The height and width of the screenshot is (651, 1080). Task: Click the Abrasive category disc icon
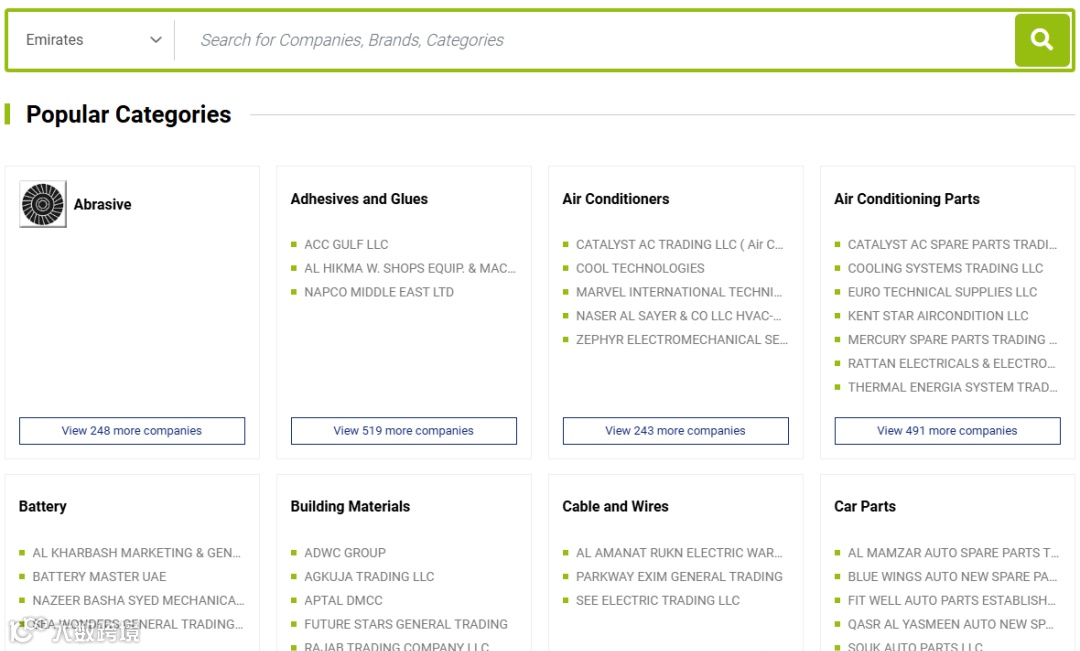click(43, 204)
